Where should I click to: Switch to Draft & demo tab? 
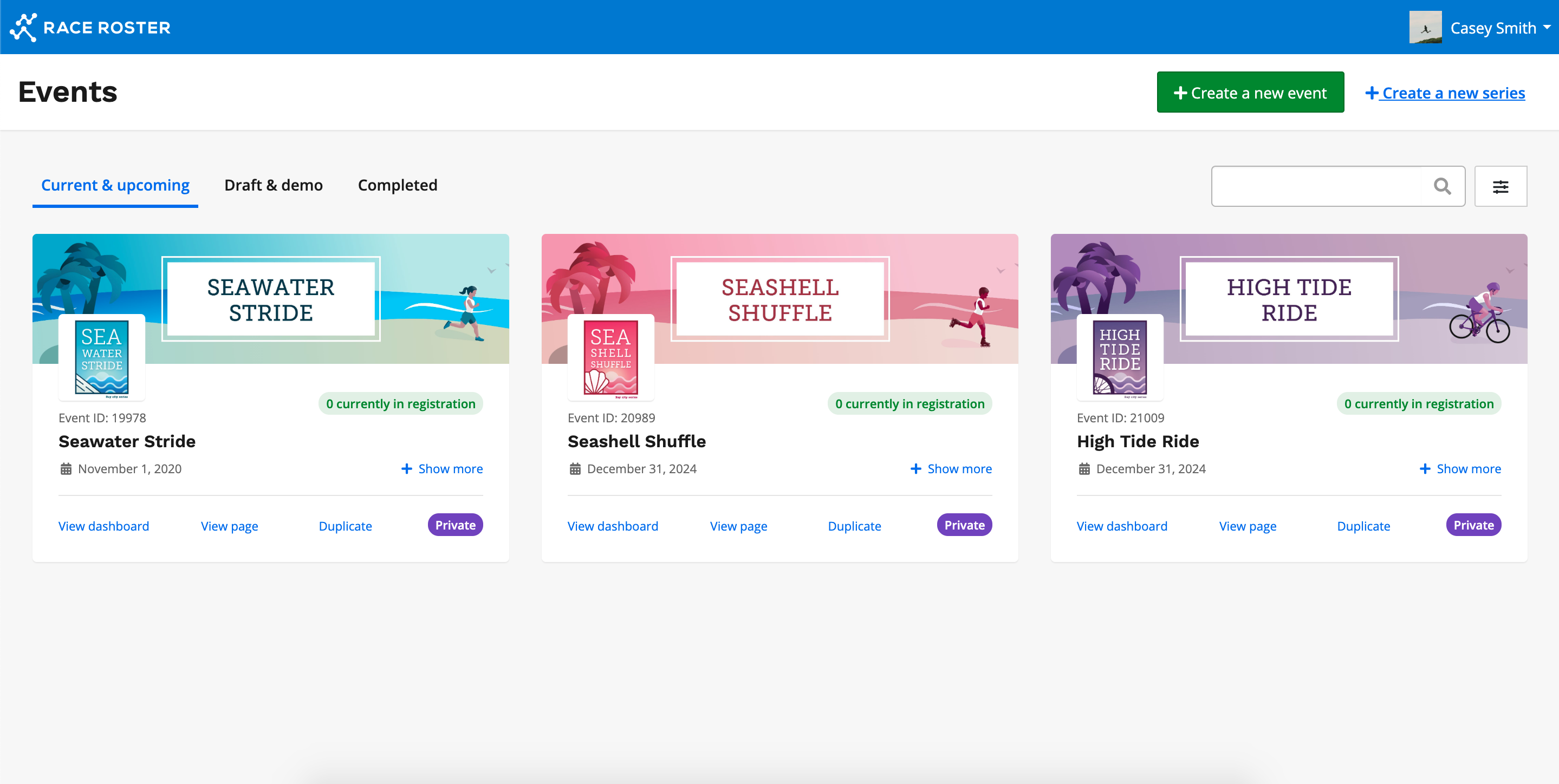pos(274,185)
